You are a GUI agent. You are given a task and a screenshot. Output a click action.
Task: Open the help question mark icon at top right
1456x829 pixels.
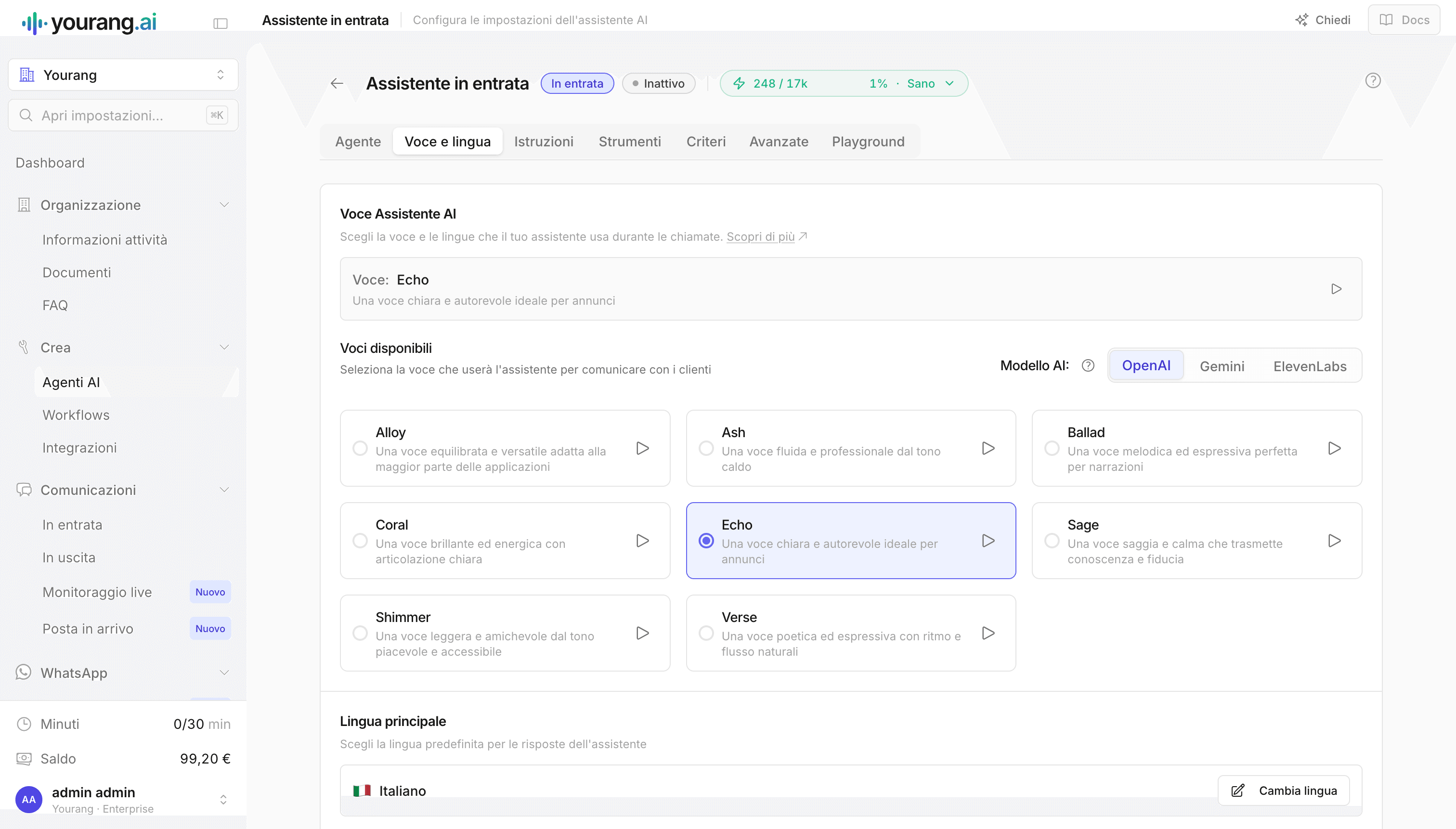click(x=1373, y=81)
